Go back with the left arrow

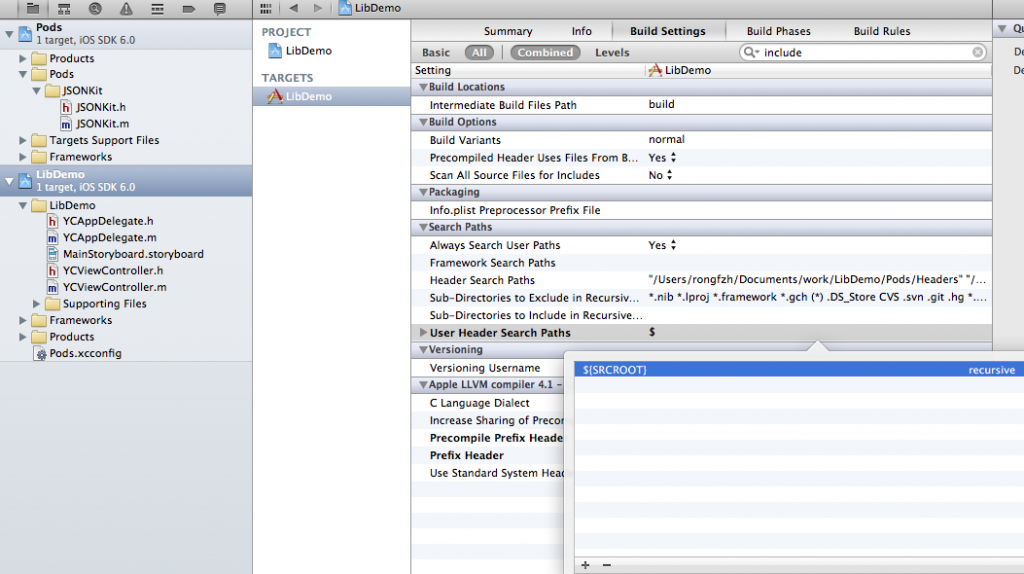click(293, 8)
